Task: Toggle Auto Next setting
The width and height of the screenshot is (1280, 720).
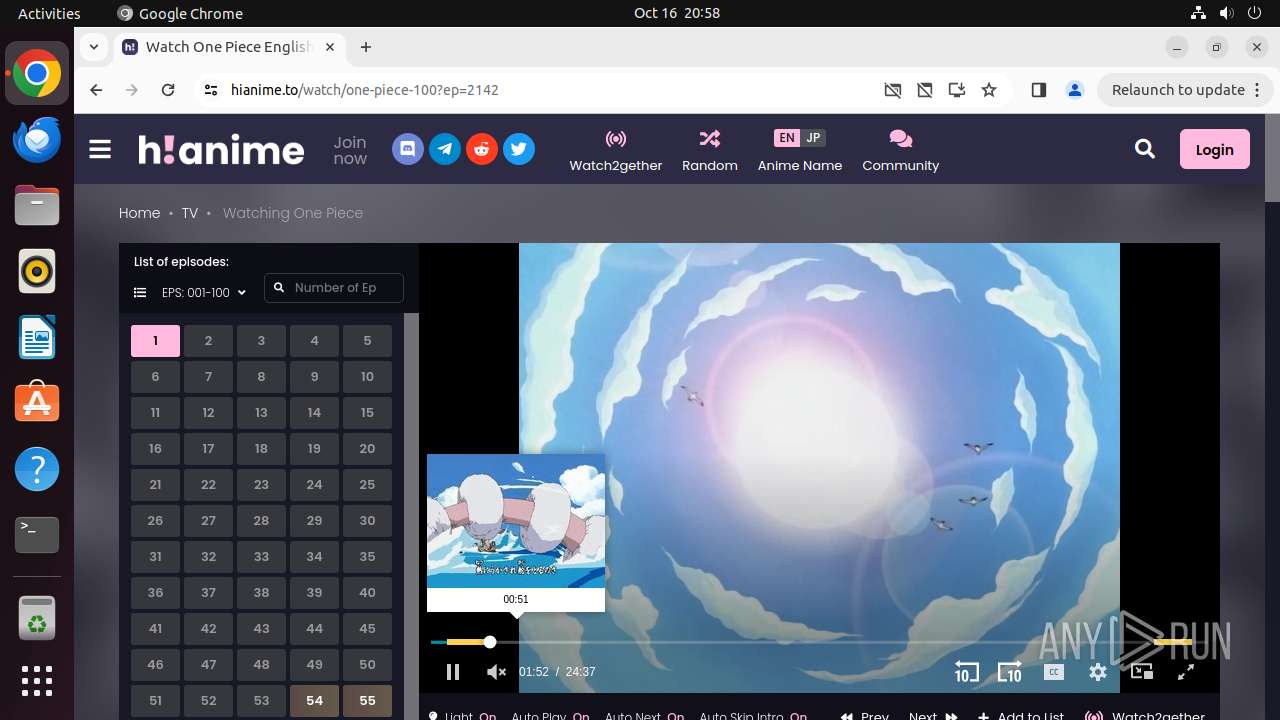Action: tap(644, 715)
